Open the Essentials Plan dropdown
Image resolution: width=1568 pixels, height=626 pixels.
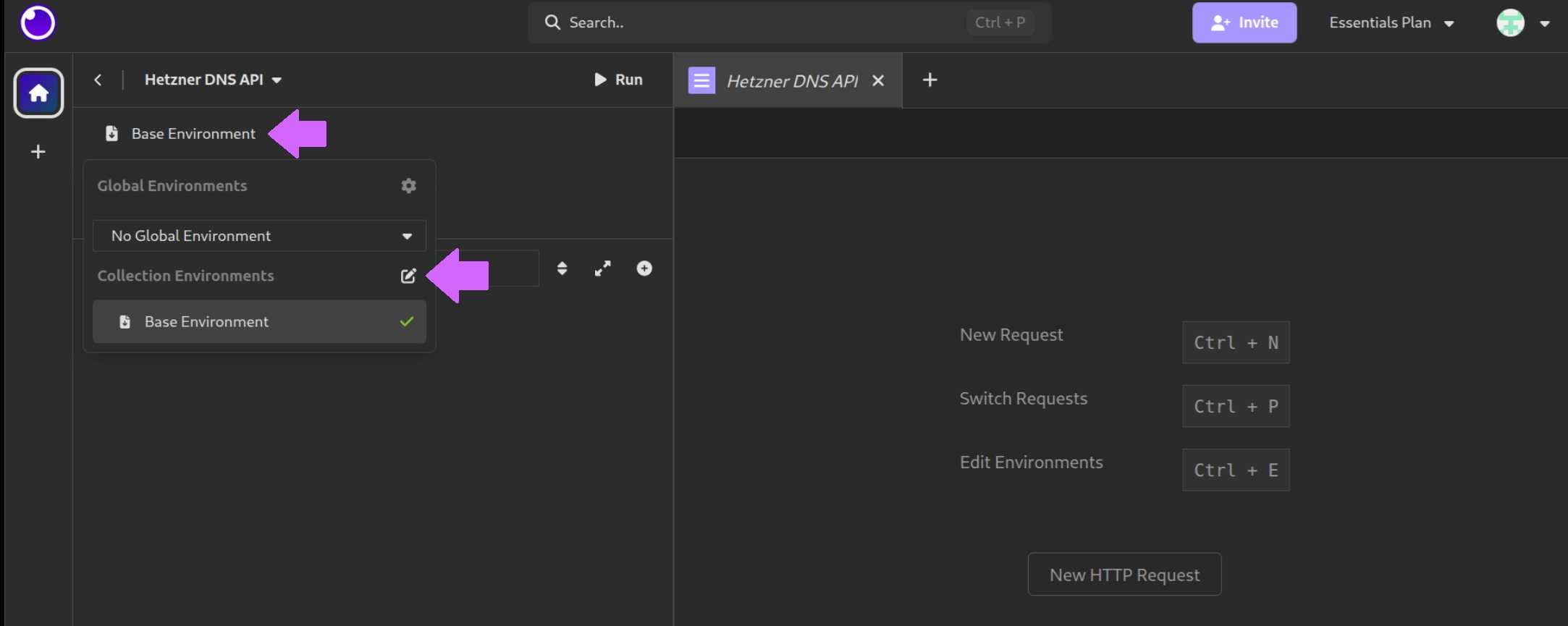[x=1391, y=23]
